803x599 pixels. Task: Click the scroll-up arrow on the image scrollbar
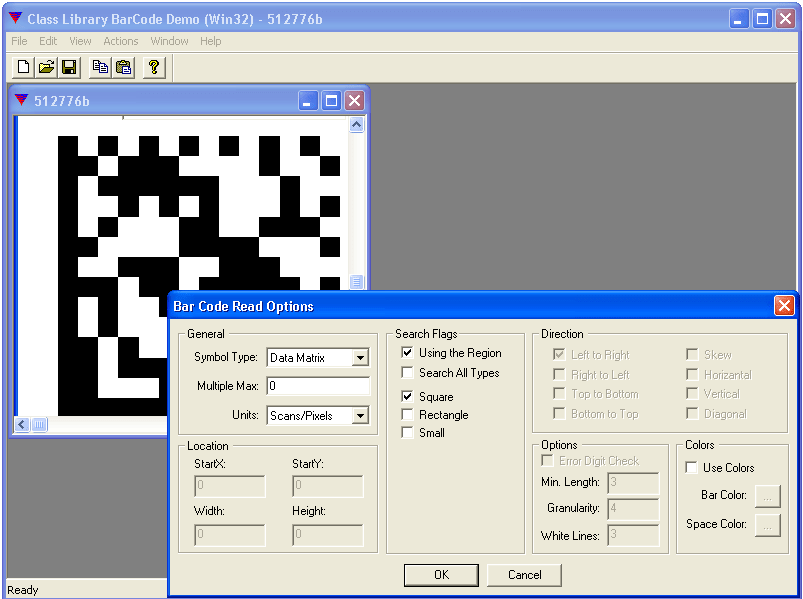pos(358,124)
